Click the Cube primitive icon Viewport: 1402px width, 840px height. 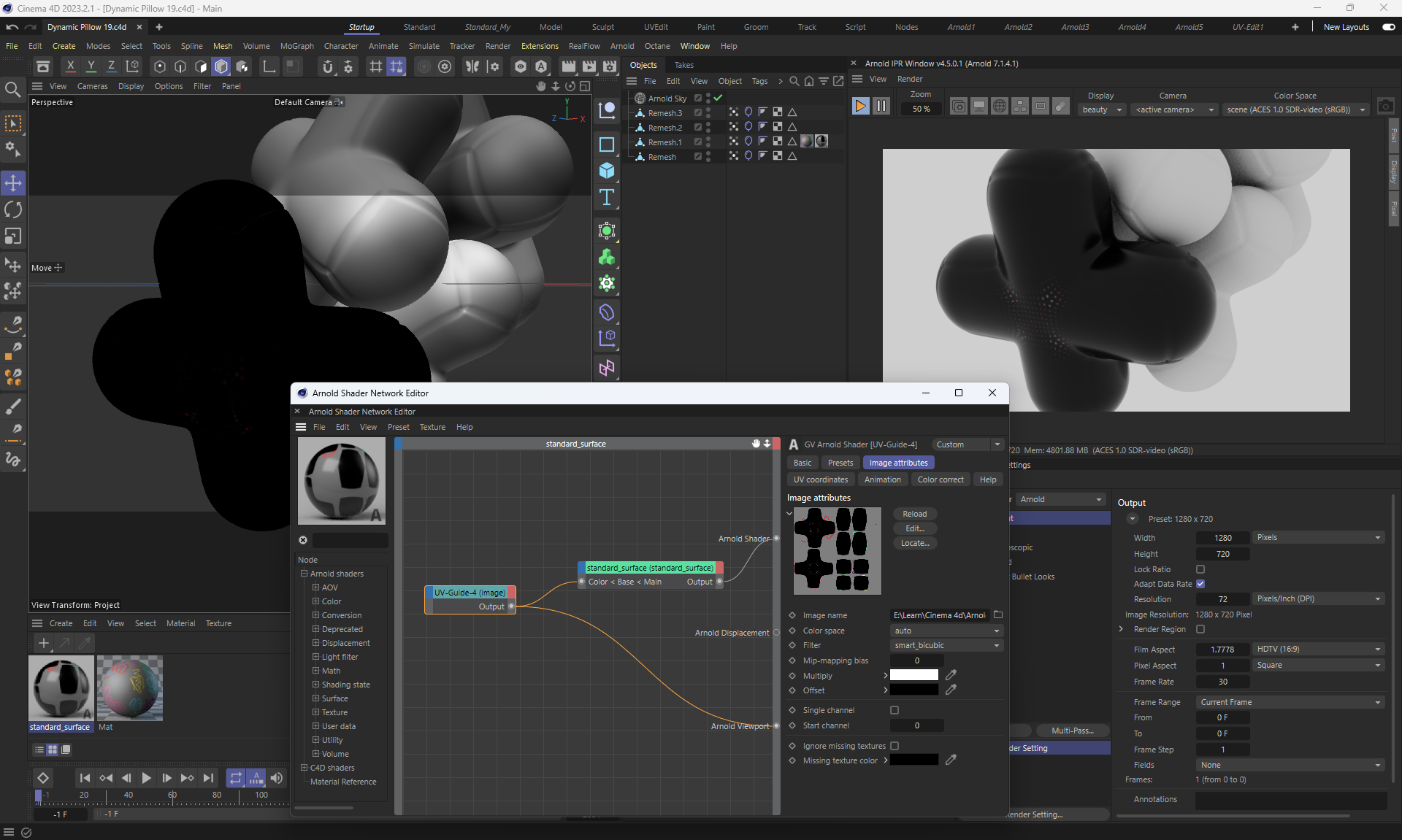tap(607, 171)
